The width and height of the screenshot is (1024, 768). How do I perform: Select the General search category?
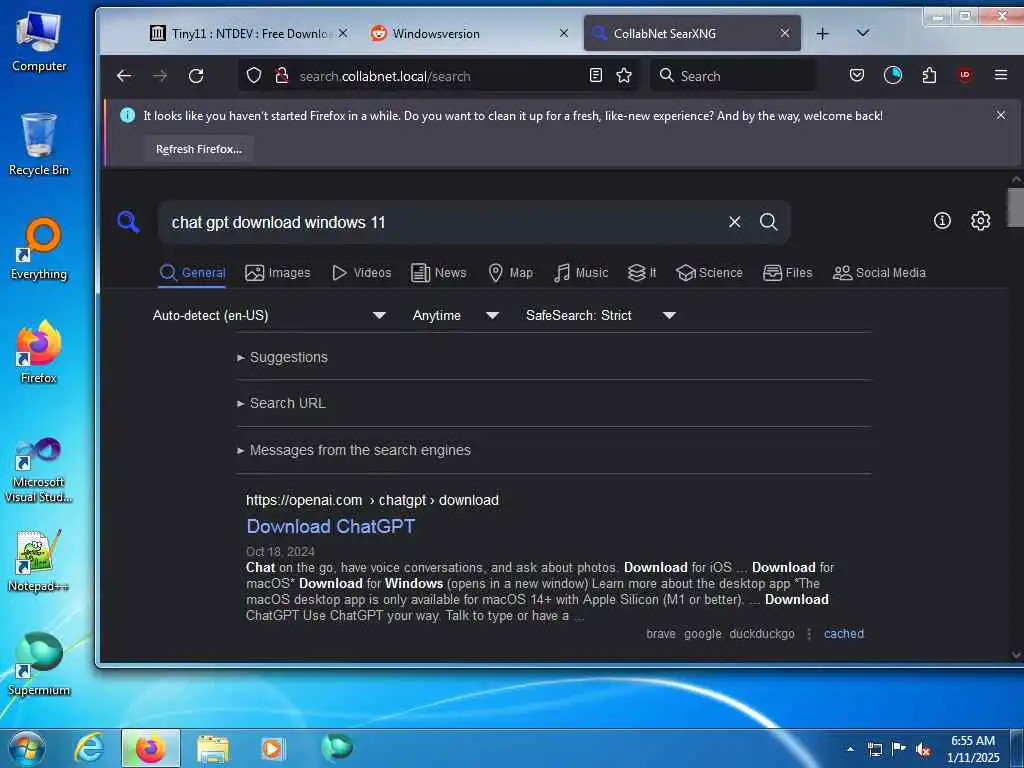coord(193,273)
